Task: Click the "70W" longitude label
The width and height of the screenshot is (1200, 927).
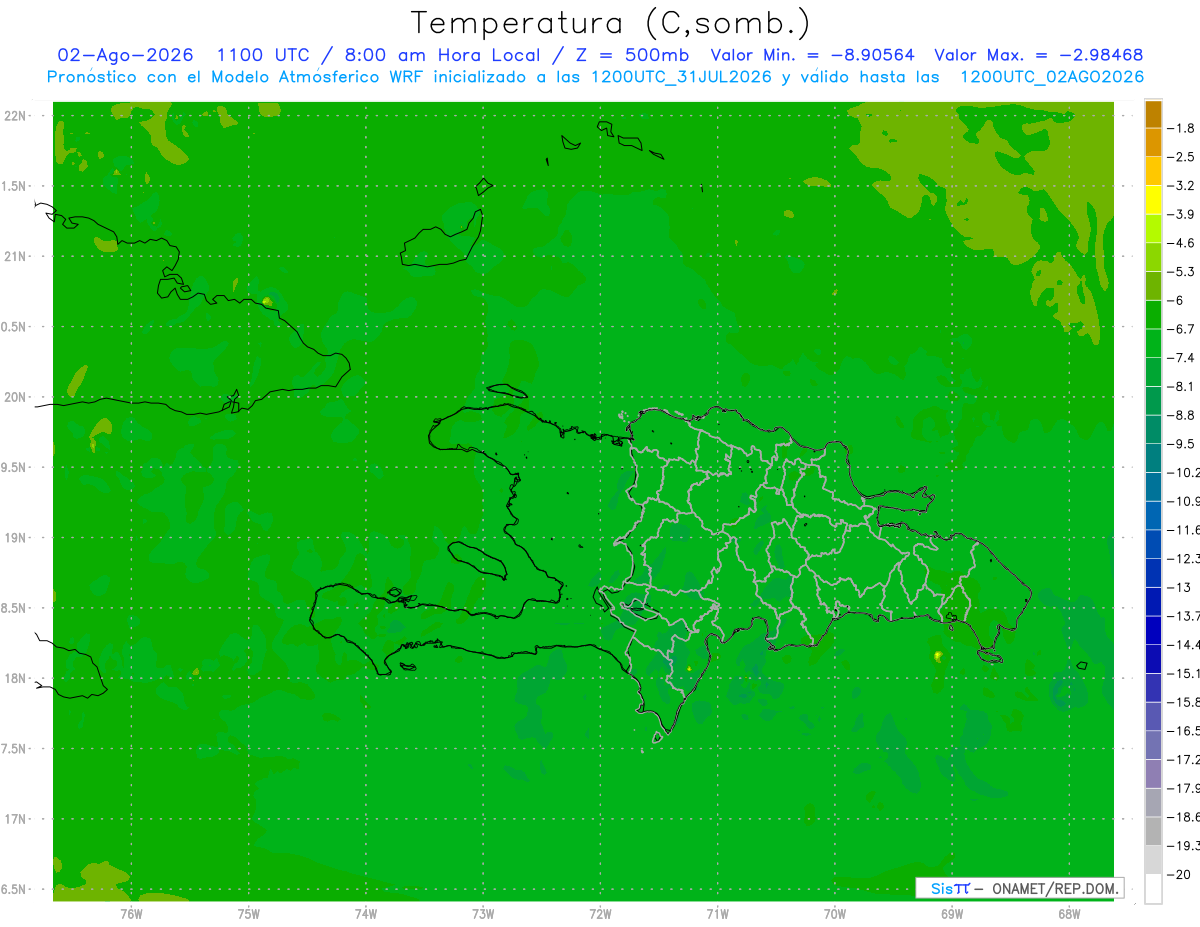Action: click(835, 914)
